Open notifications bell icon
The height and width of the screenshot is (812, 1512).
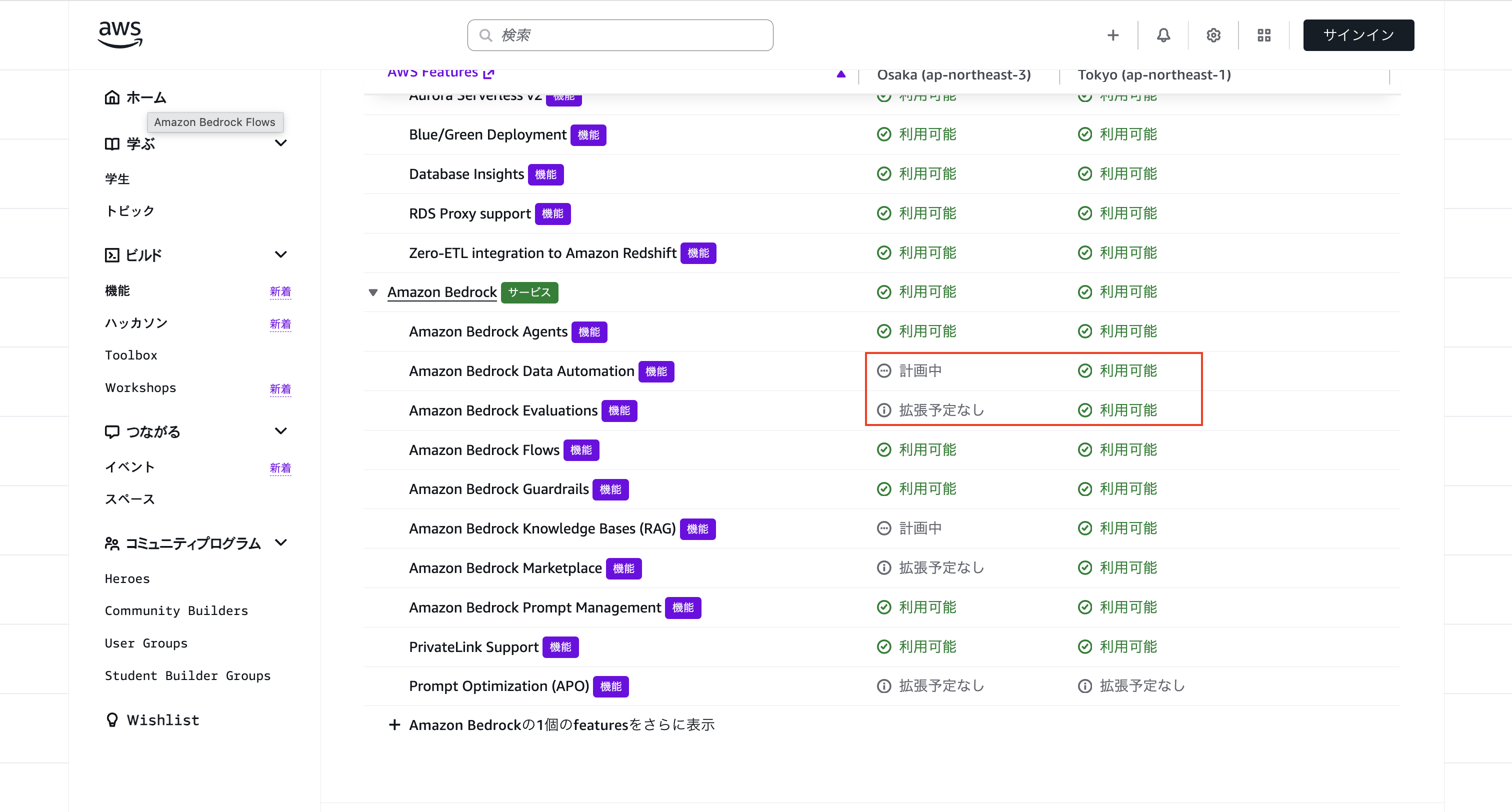tap(1163, 35)
